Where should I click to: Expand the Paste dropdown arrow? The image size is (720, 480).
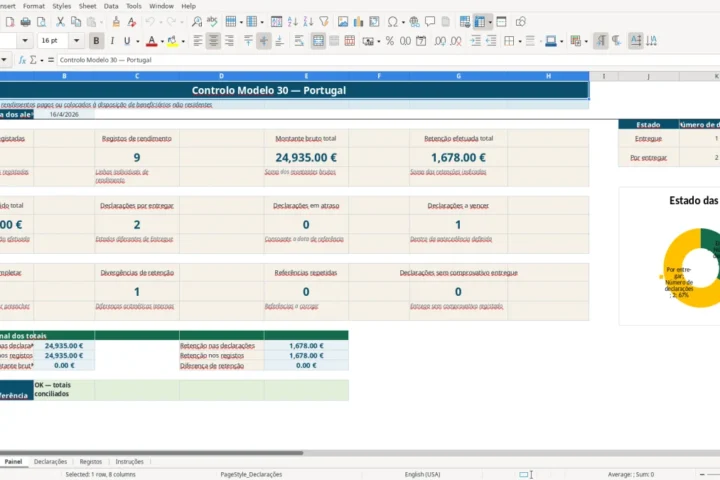click(x=101, y=22)
